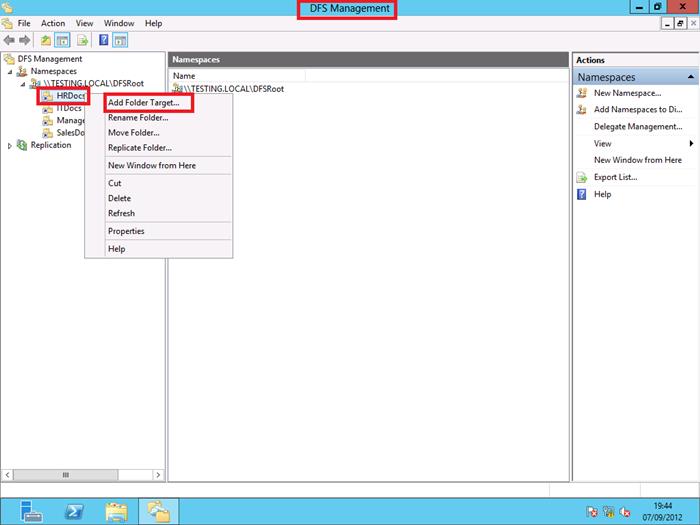Click DFS Management taskbar icon

pyautogui.click(x=158, y=512)
